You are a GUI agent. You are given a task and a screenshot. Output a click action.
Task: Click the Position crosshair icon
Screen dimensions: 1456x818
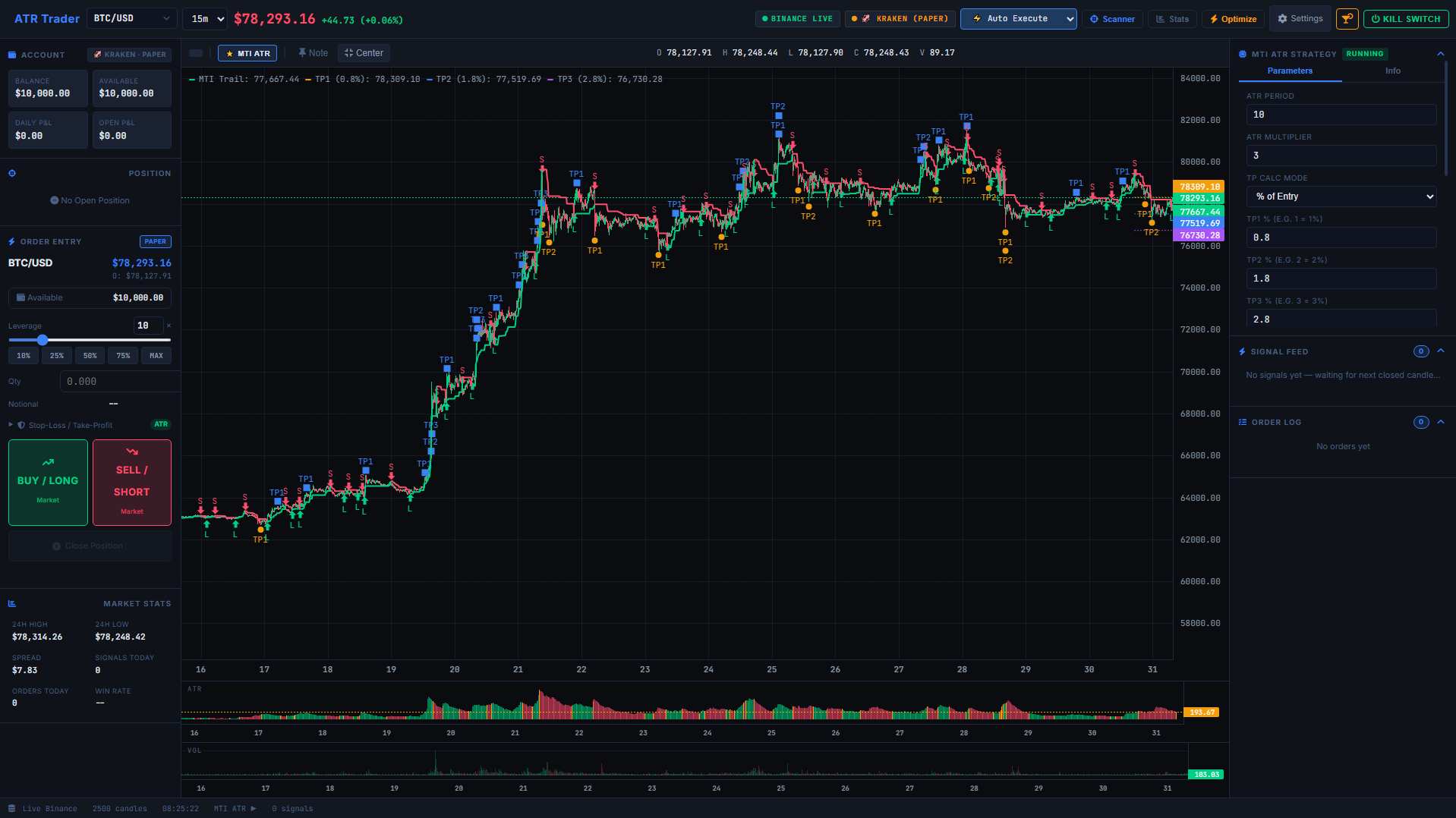12,174
